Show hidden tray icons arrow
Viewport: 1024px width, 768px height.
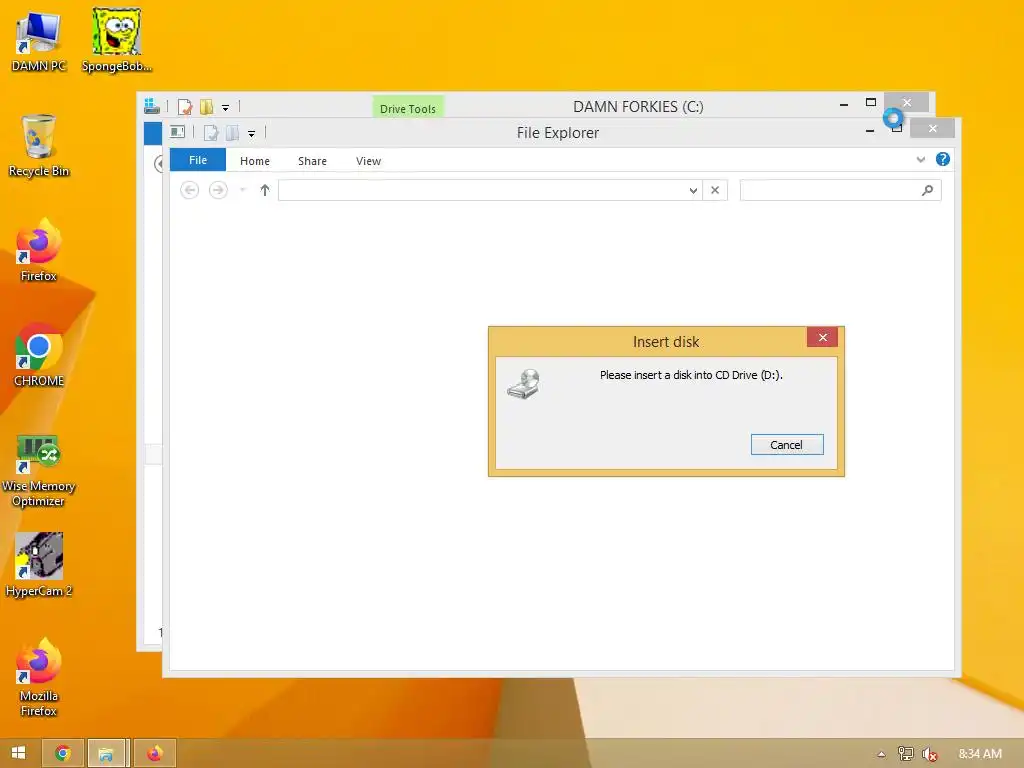click(882, 754)
